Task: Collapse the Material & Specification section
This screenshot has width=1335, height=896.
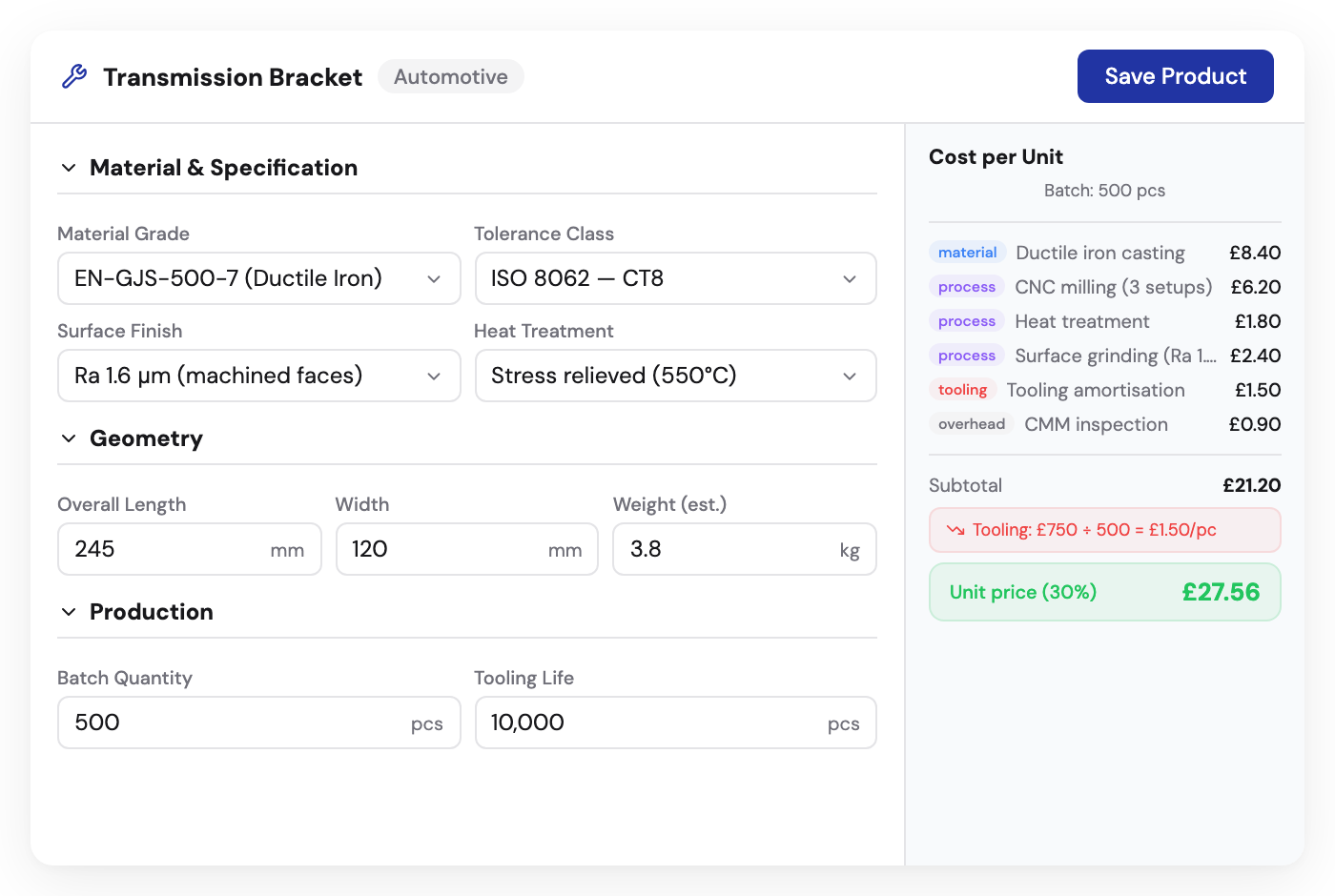Action: click(x=68, y=167)
